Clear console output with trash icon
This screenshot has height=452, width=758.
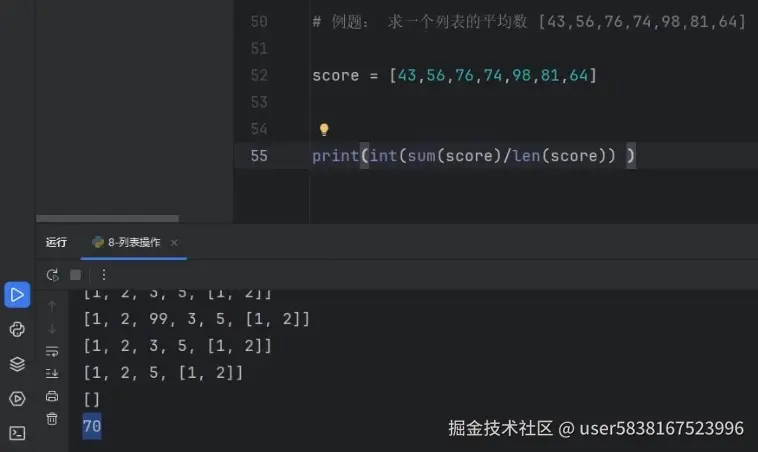52,419
